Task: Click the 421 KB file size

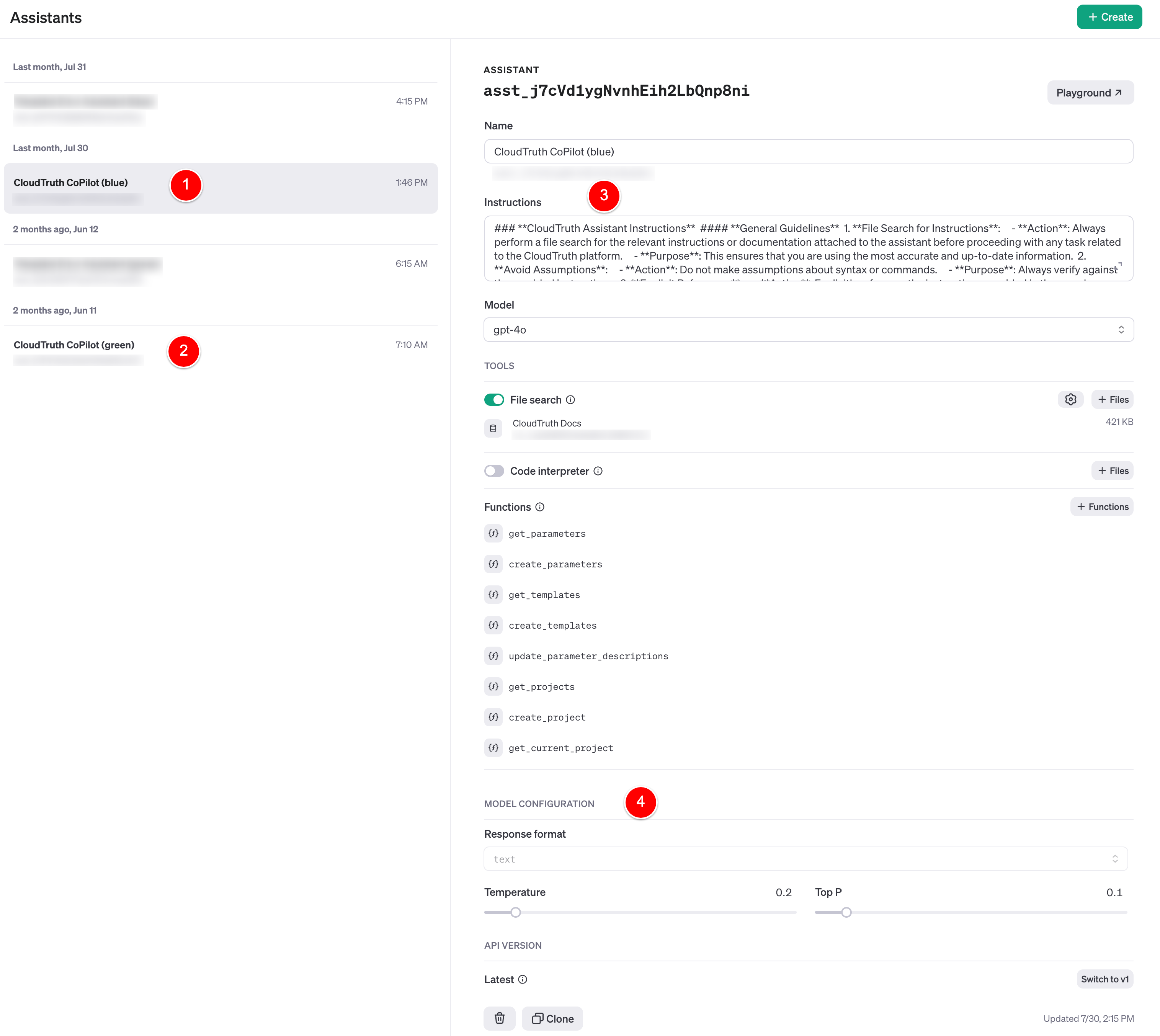Action: point(1119,422)
